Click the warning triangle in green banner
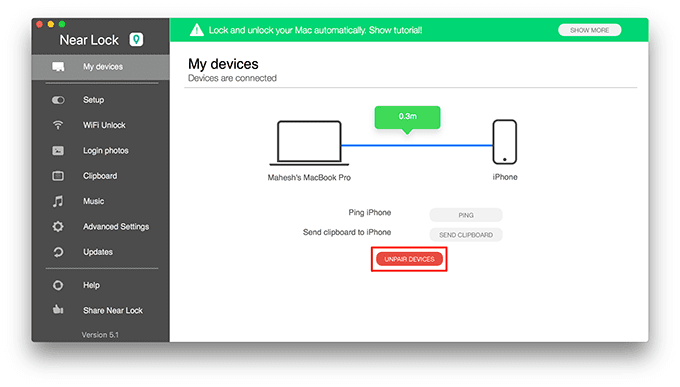Screen dimensions: 680x387 pyautogui.click(x=197, y=30)
